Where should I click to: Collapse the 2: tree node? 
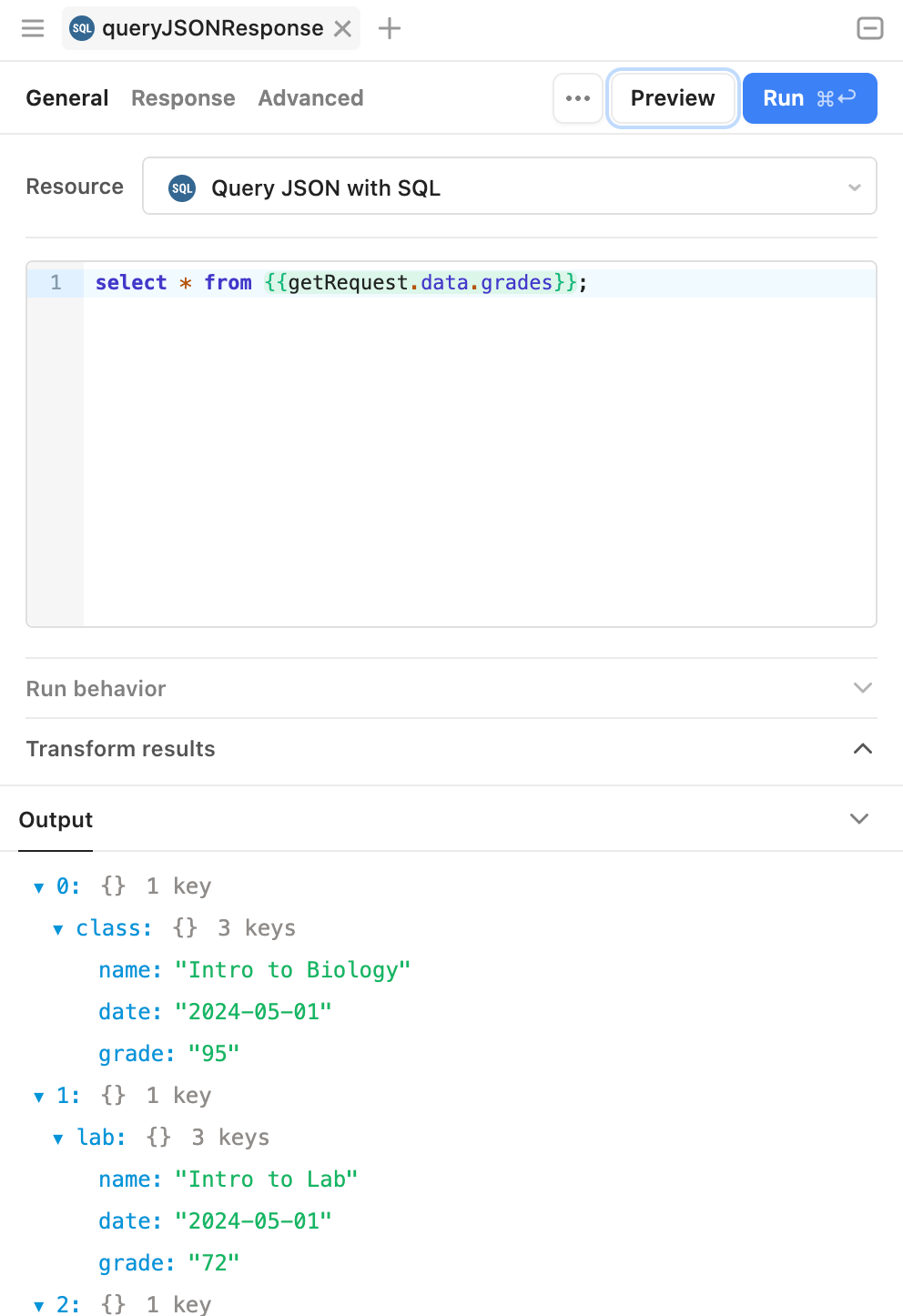click(38, 1306)
